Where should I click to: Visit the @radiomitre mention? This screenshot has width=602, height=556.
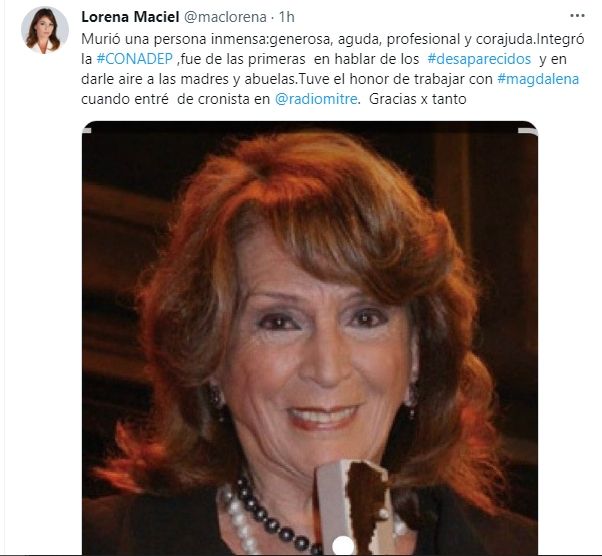316,99
